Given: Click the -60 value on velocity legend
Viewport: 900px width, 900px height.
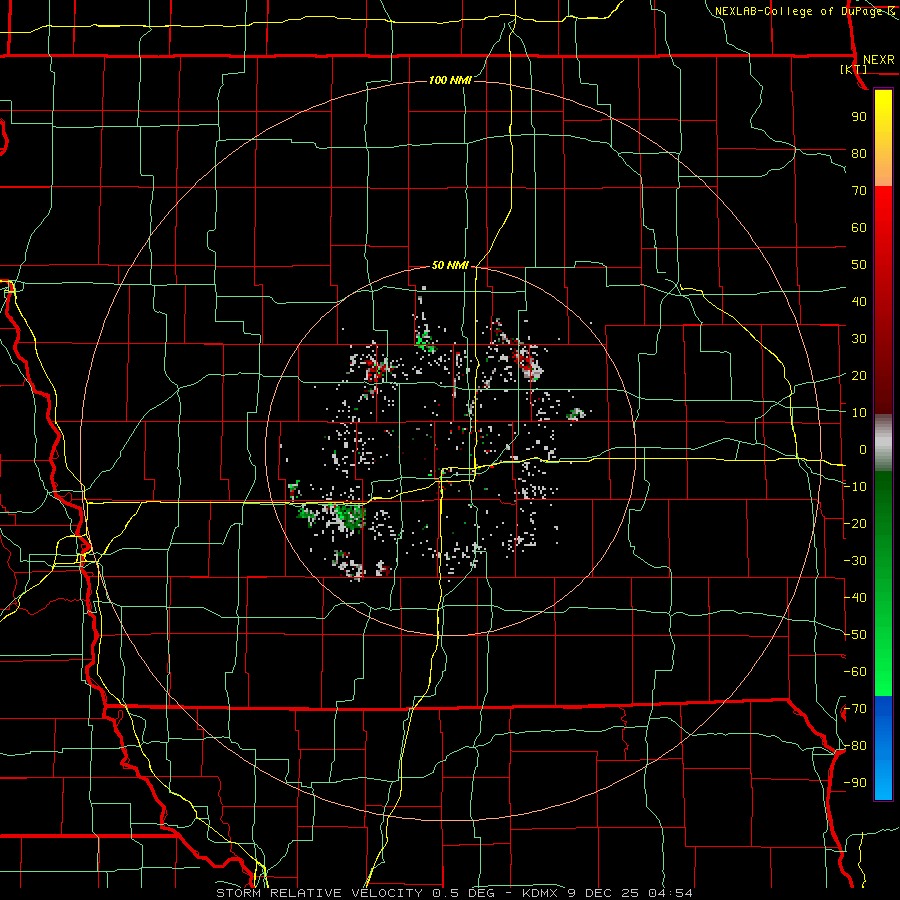Looking at the screenshot, I should [855, 672].
